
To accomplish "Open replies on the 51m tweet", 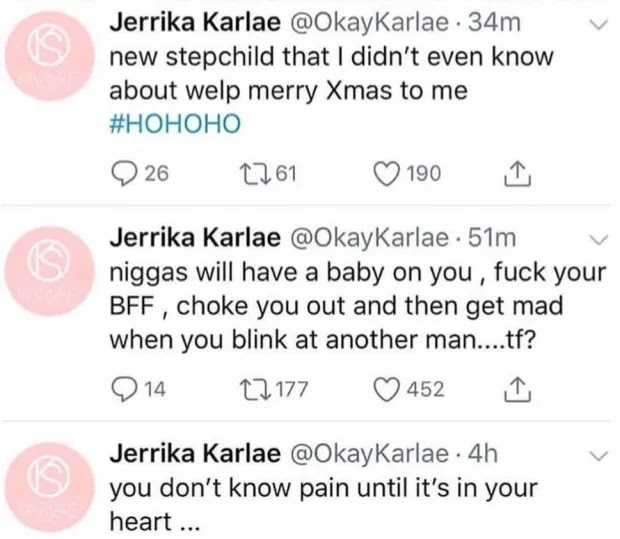I will [x=123, y=388].
